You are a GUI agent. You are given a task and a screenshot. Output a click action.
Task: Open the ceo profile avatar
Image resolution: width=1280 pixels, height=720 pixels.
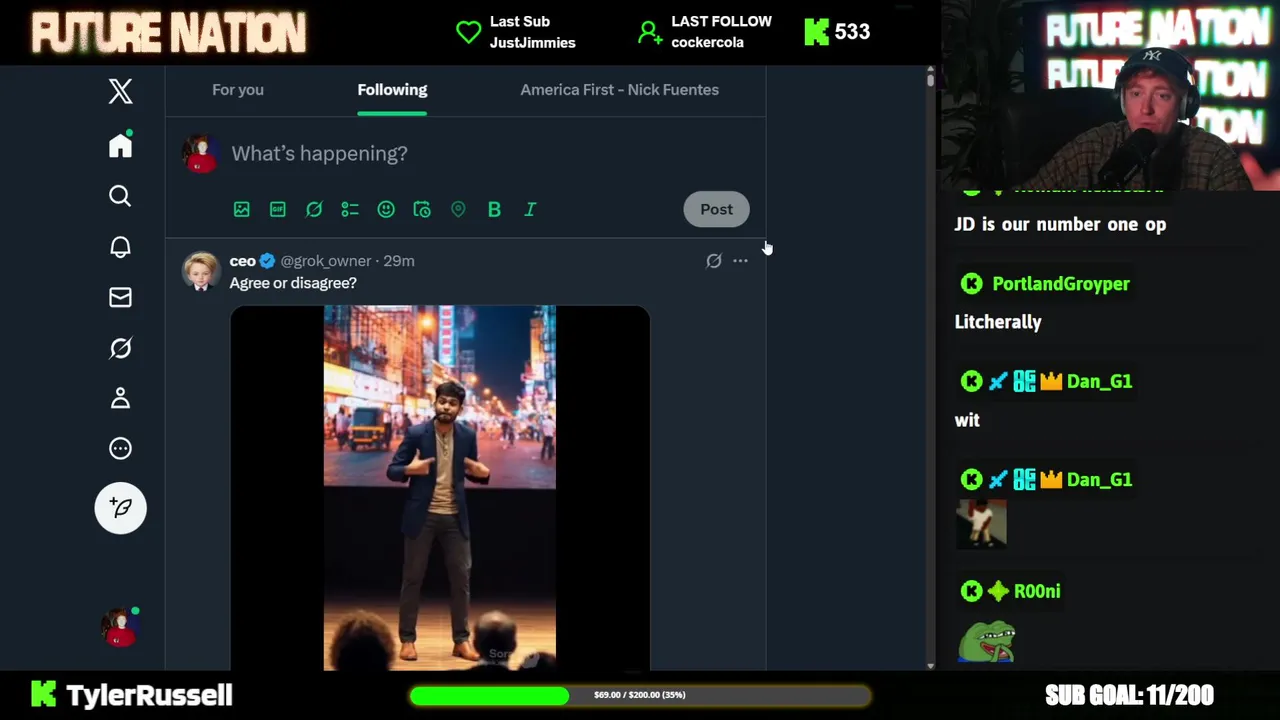(201, 271)
